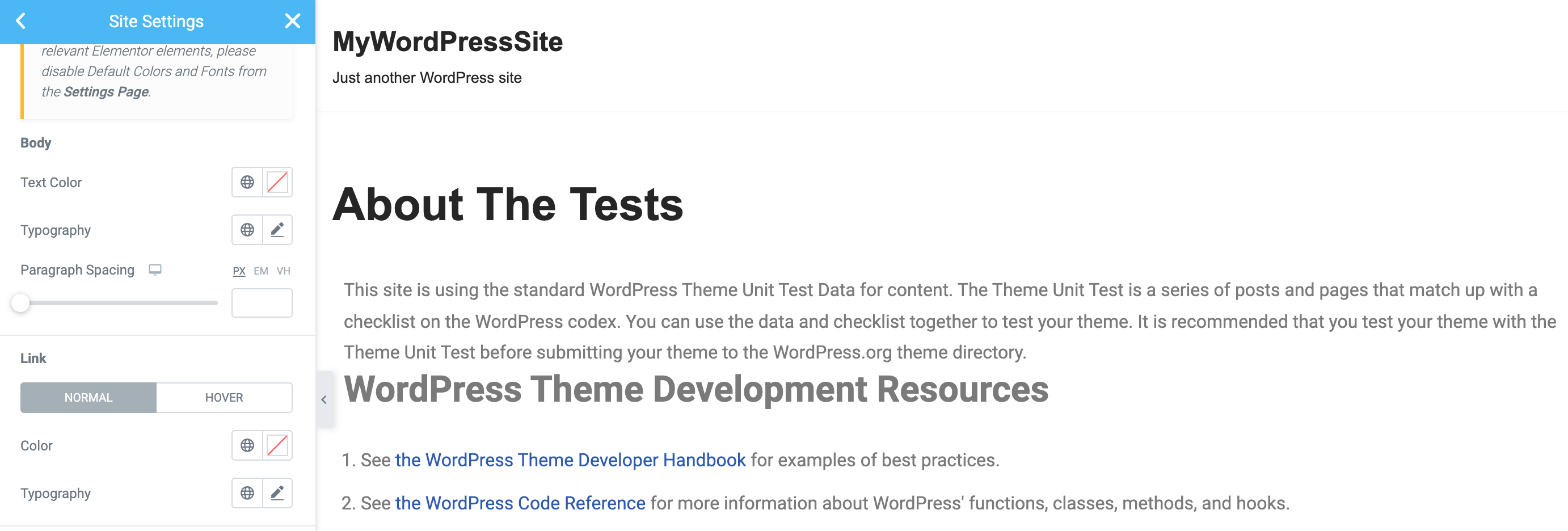Image resolution: width=1568 pixels, height=531 pixels.
Task: Click the Paragraph Spacing slider handle
Action: 22,302
